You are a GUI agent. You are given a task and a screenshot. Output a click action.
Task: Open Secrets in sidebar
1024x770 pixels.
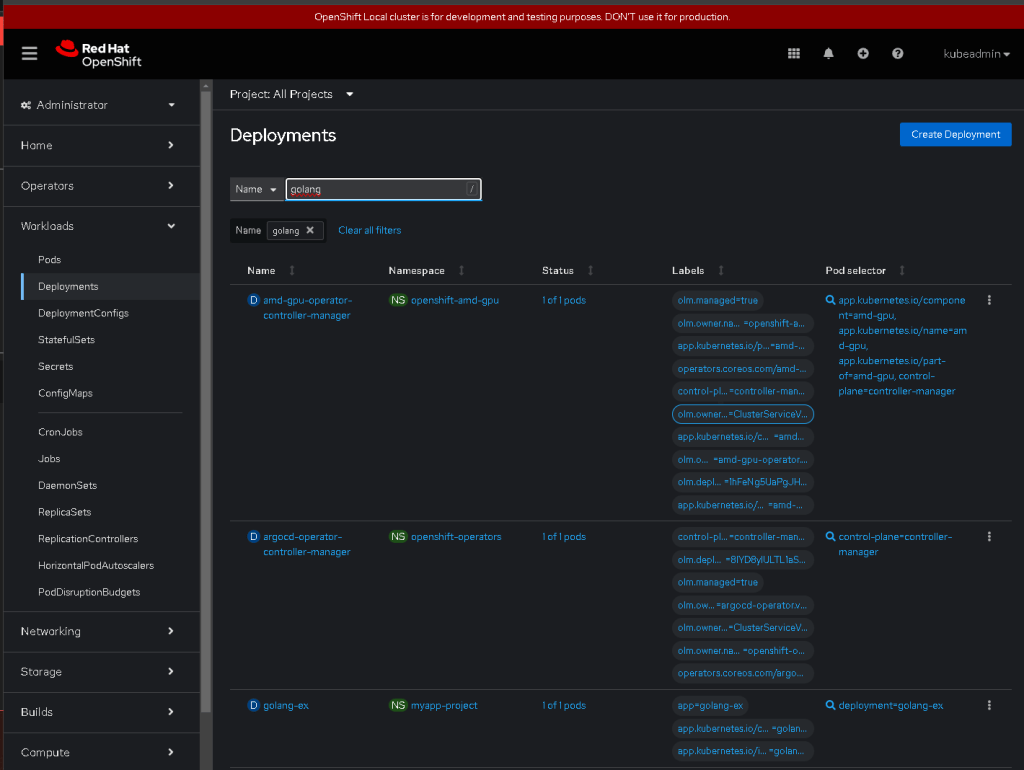[56, 366]
